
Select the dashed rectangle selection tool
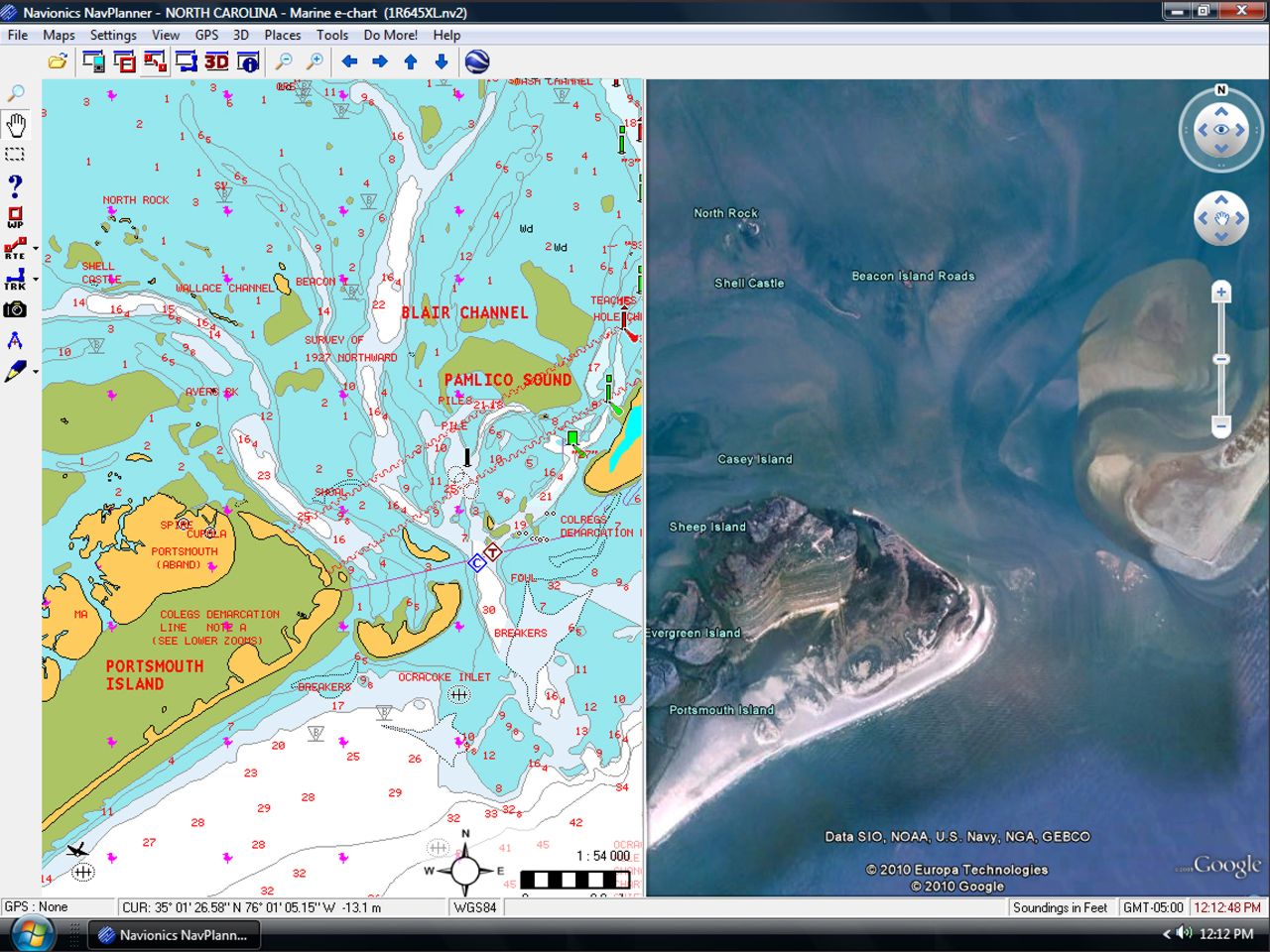click(15, 155)
